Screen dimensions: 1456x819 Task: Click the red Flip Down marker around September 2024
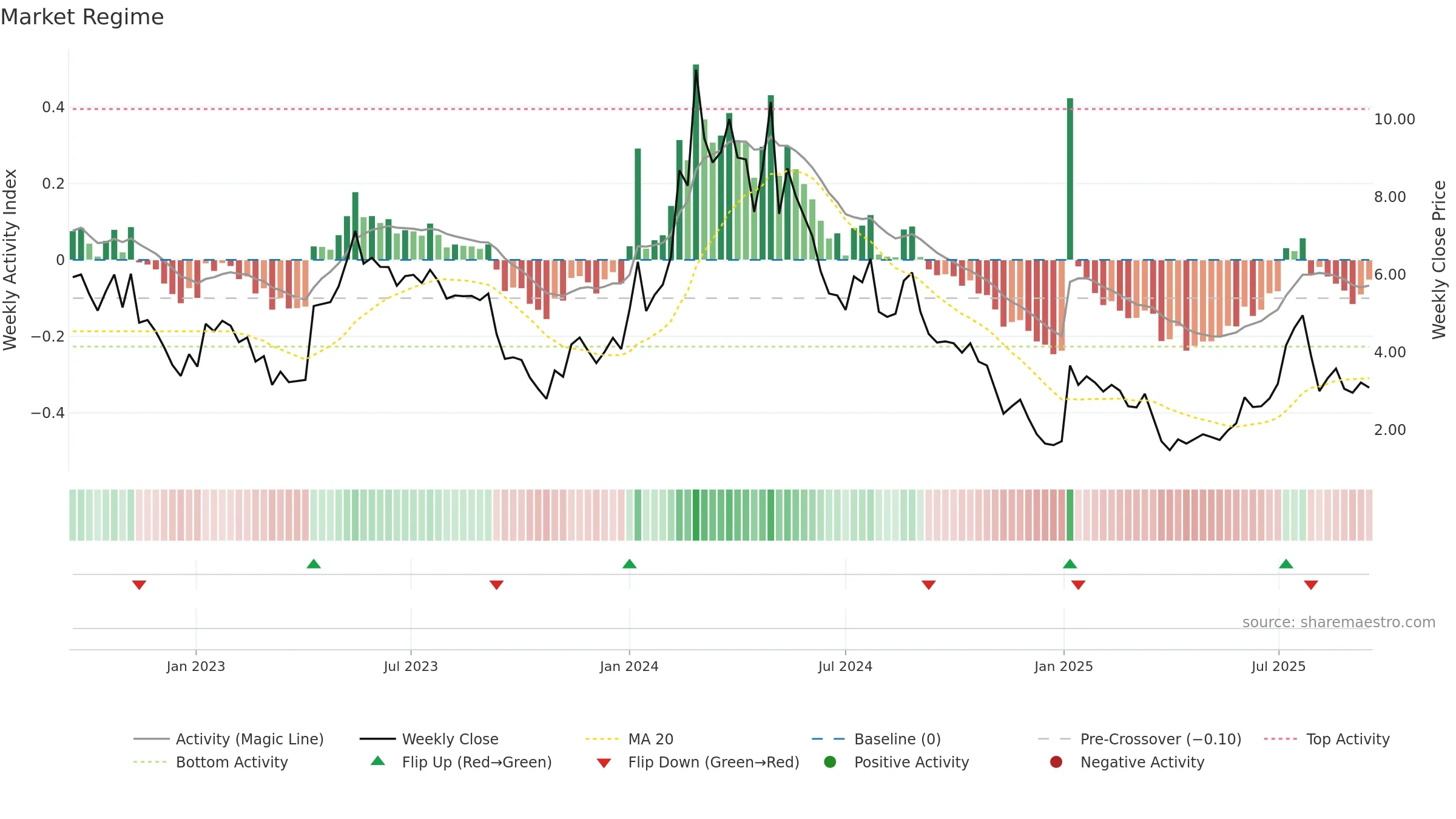929,585
